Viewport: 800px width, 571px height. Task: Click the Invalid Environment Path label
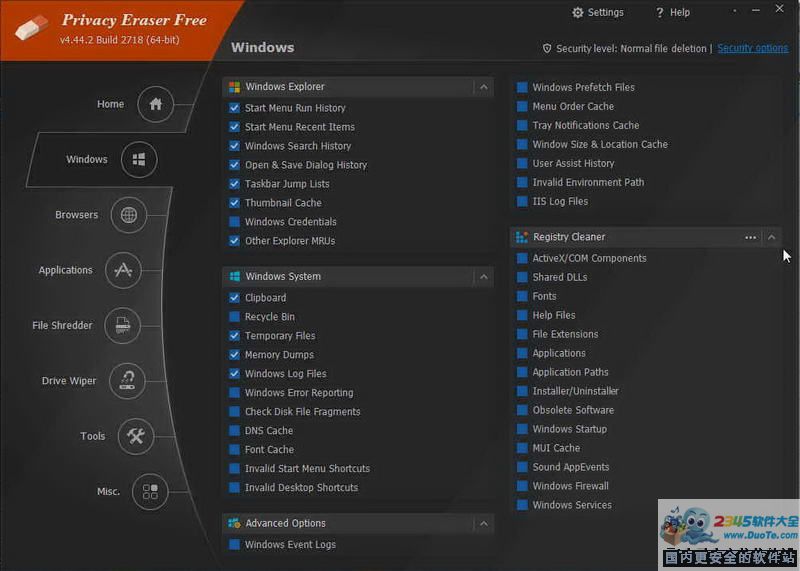(x=588, y=183)
